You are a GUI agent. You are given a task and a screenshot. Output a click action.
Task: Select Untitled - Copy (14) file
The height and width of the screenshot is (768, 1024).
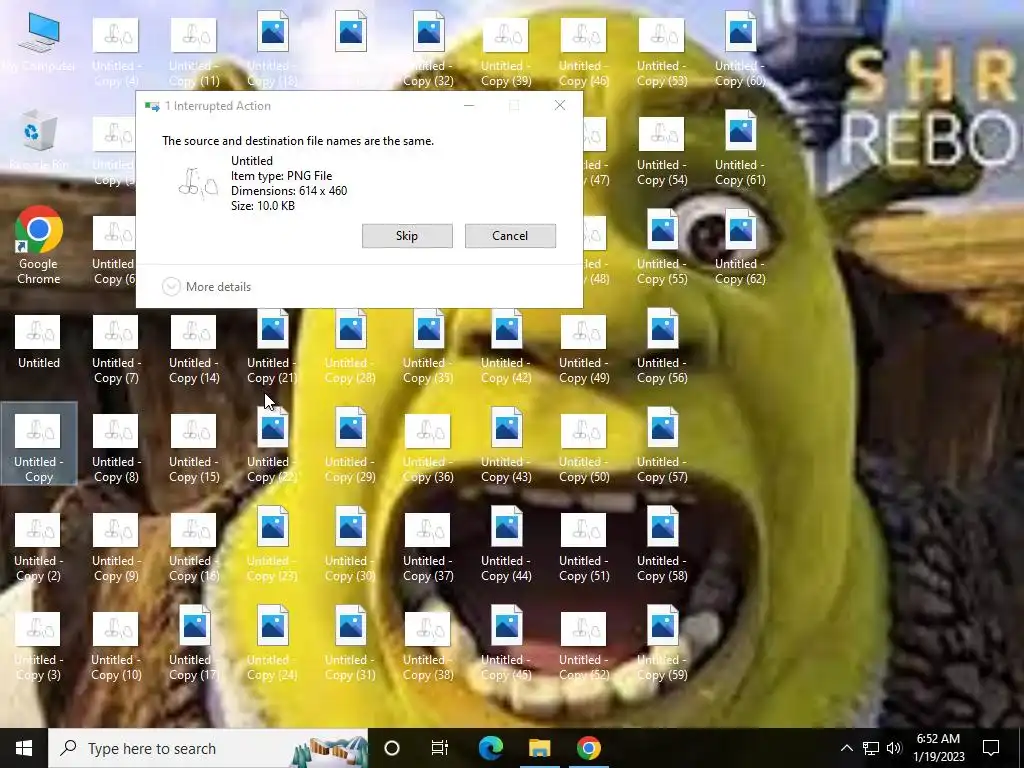coord(194,351)
